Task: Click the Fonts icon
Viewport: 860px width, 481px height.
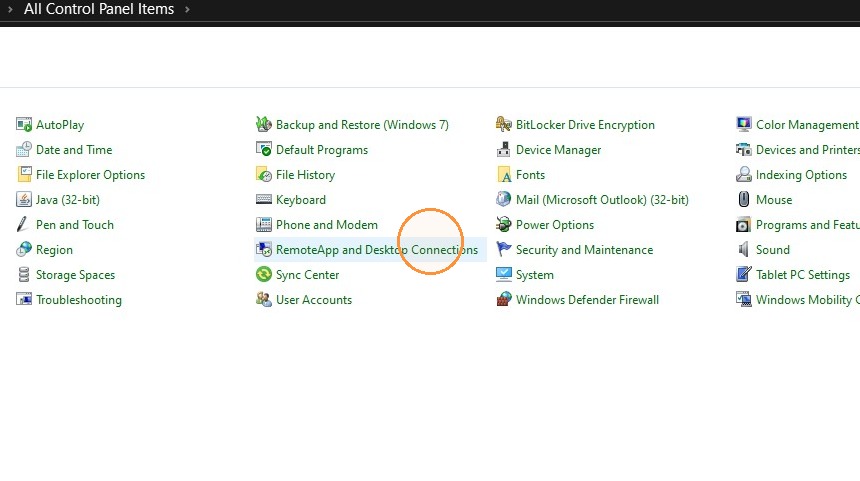Action: click(503, 174)
